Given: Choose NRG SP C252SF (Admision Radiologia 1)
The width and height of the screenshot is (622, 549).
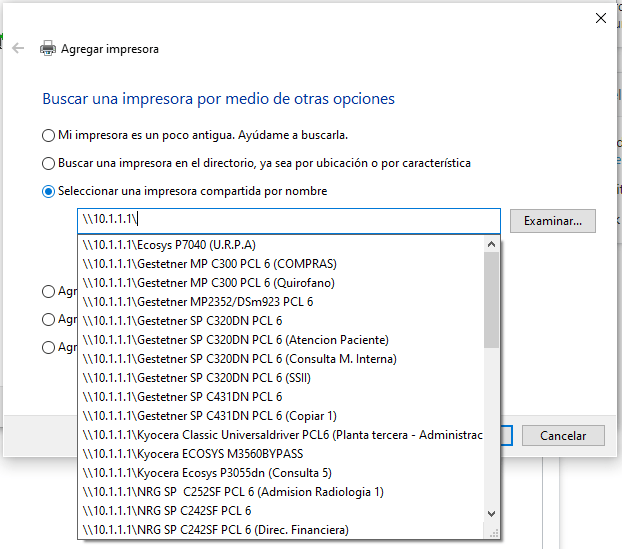Looking at the screenshot, I should [281, 492].
